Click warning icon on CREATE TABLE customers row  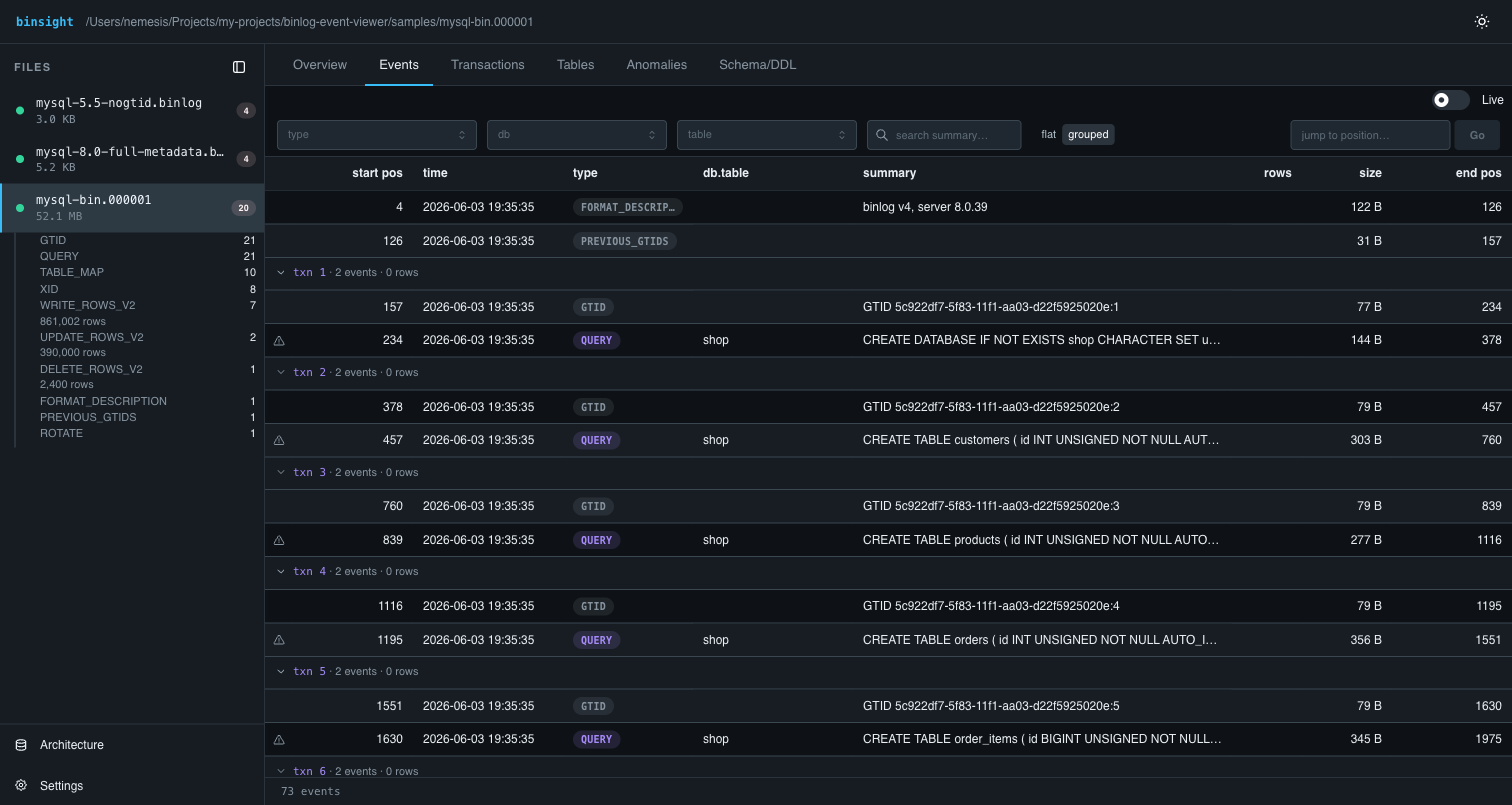pos(279,440)
